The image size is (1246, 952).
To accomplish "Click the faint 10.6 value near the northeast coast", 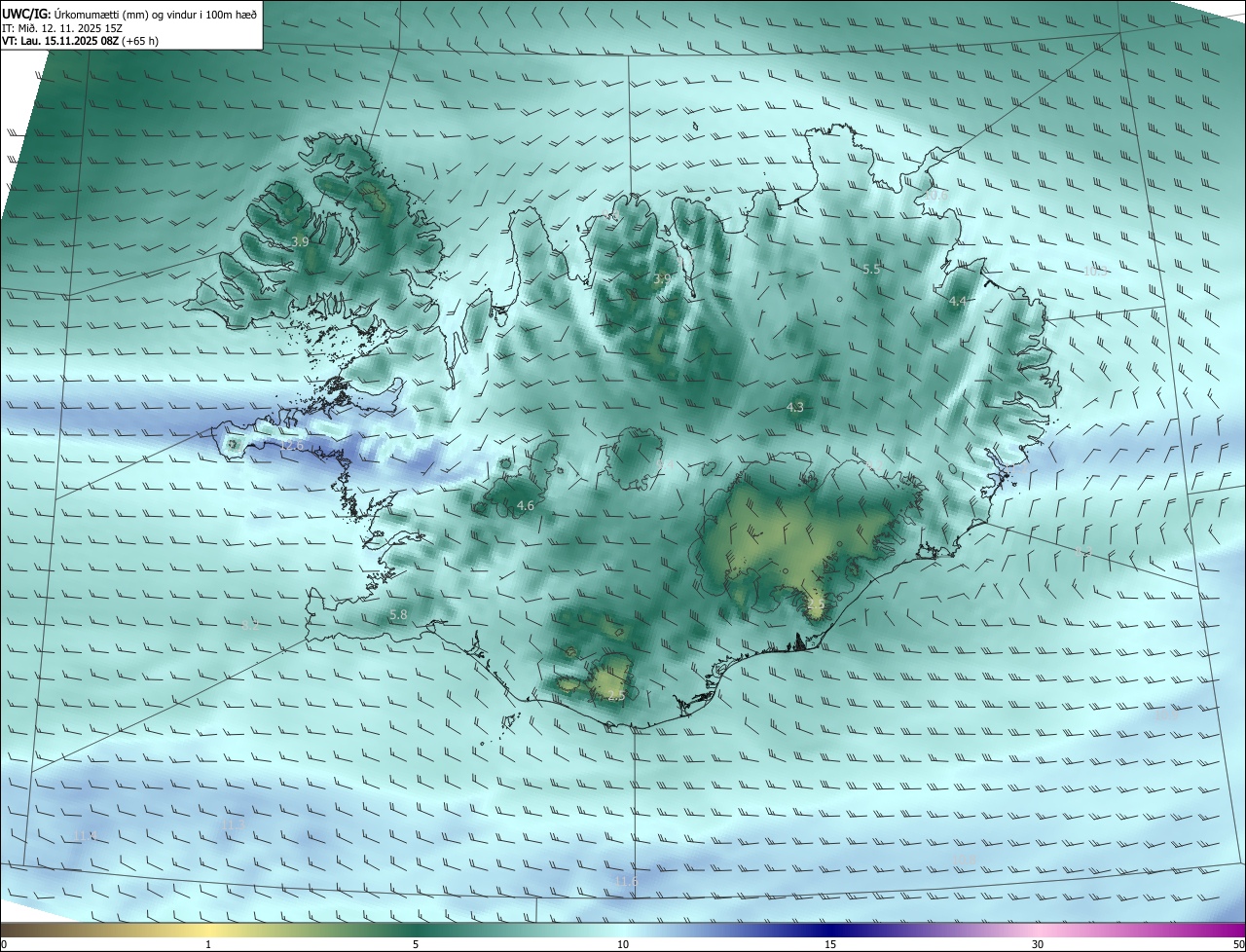I will click(x=935, y=195).
